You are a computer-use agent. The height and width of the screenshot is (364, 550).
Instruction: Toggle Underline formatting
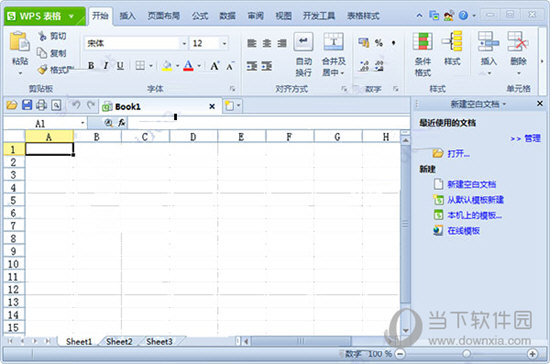120,66
